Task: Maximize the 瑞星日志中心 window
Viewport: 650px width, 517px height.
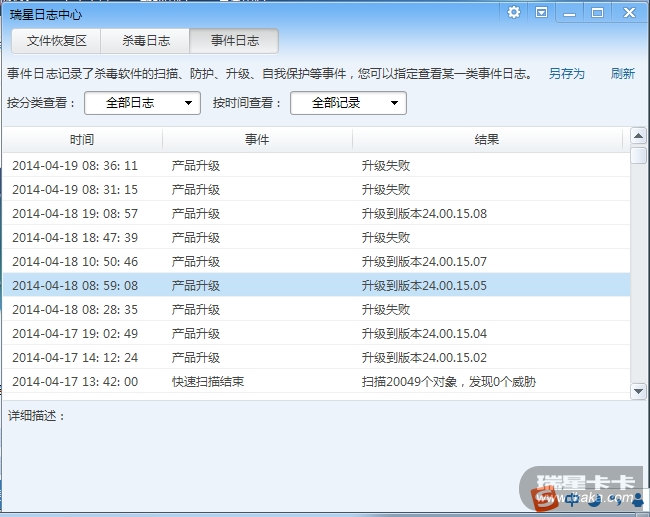Action: tap(597, 13)
